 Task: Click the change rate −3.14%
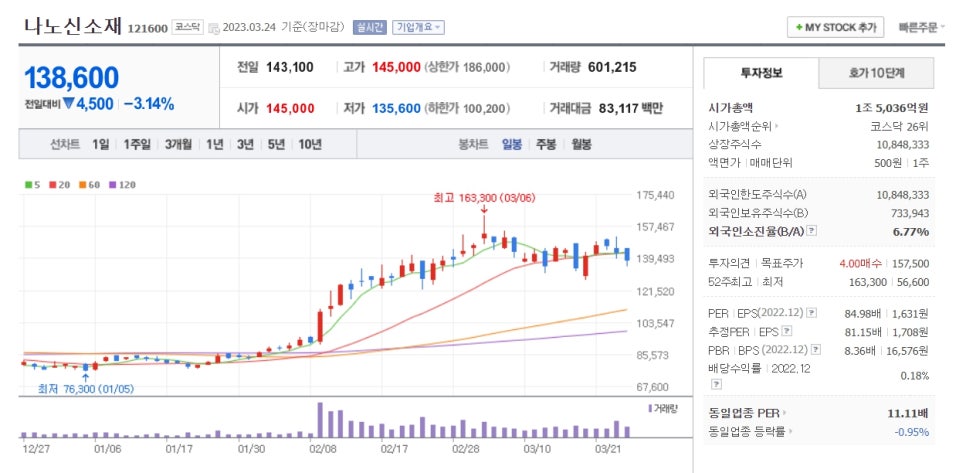tap(148, 104)
